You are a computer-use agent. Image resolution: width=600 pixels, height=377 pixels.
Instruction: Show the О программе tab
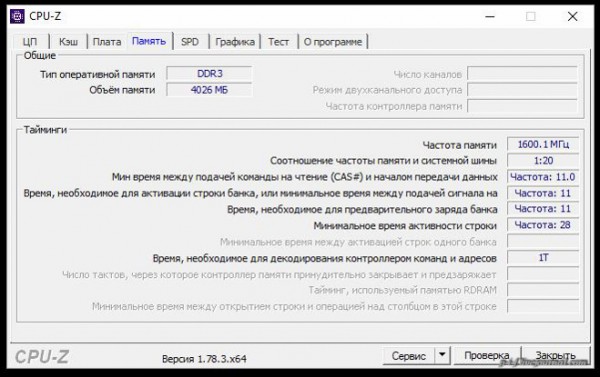click(333, 42)
